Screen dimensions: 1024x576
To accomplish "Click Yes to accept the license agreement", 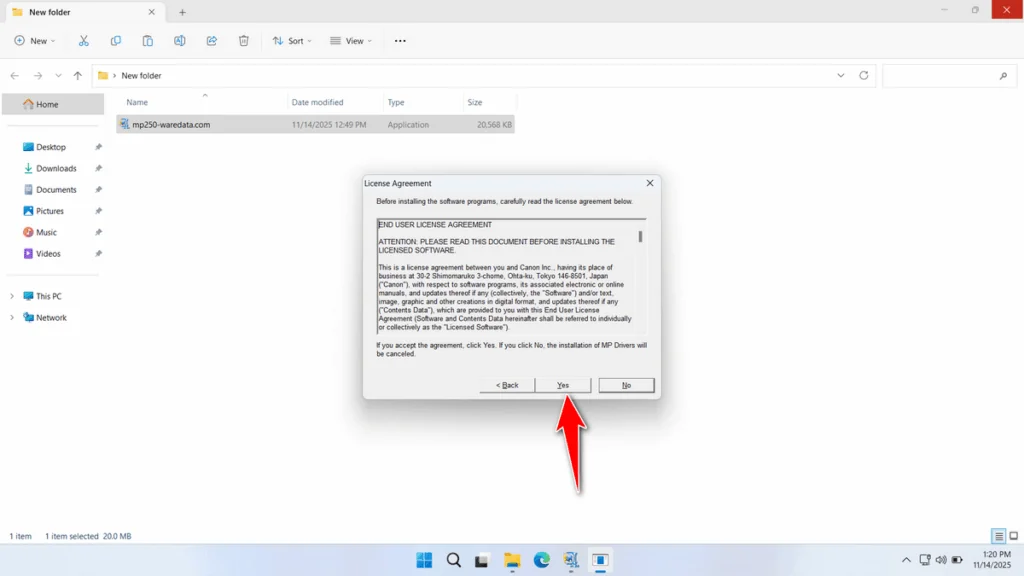I will 562,385.
